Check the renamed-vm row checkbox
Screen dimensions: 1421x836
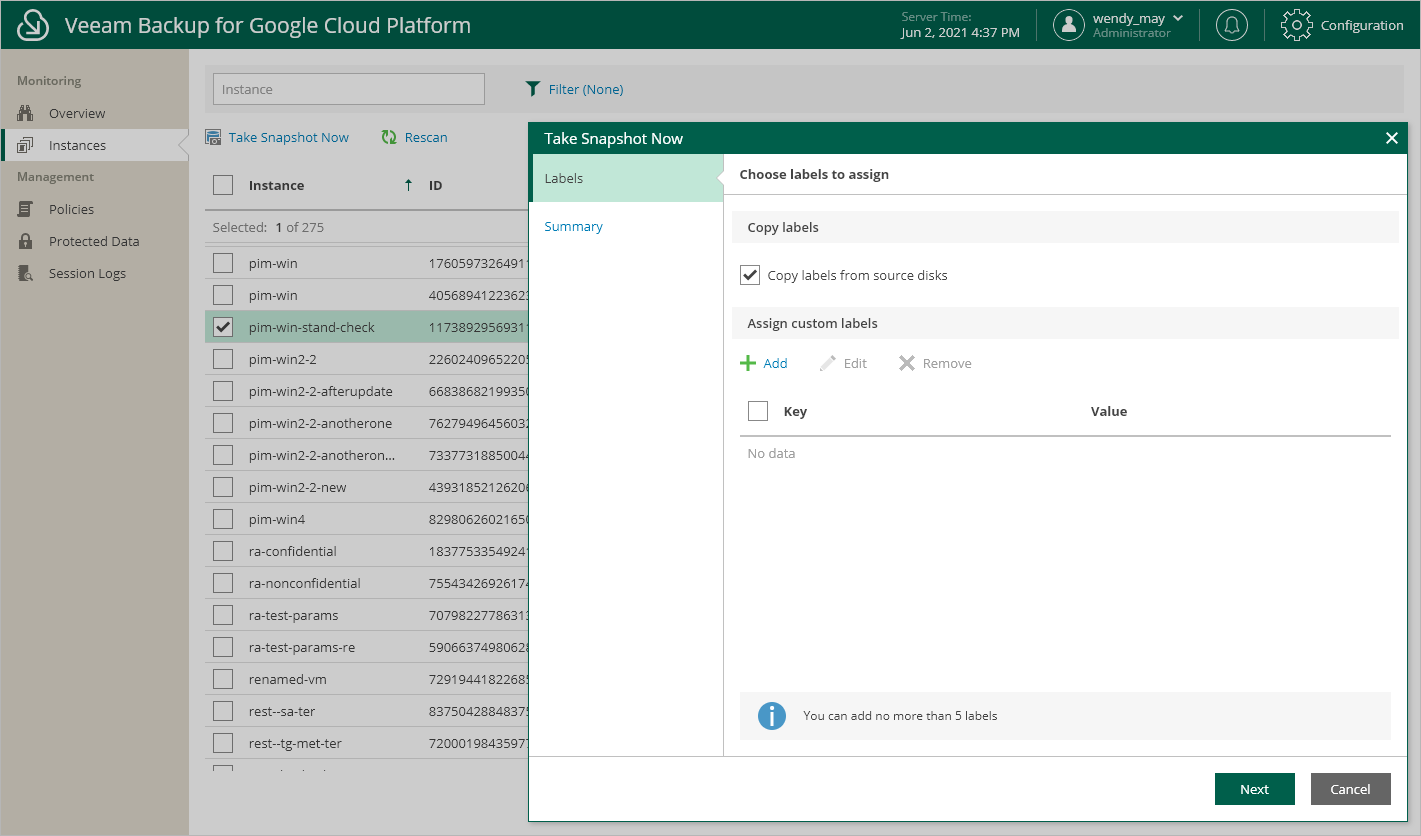point(223,679)
